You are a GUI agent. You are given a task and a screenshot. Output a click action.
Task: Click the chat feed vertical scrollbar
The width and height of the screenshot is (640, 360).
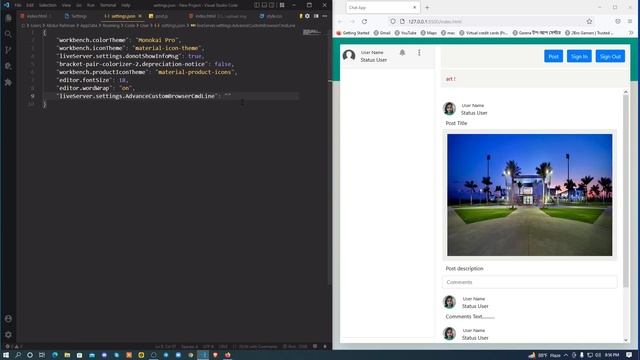tap(626, 191)
